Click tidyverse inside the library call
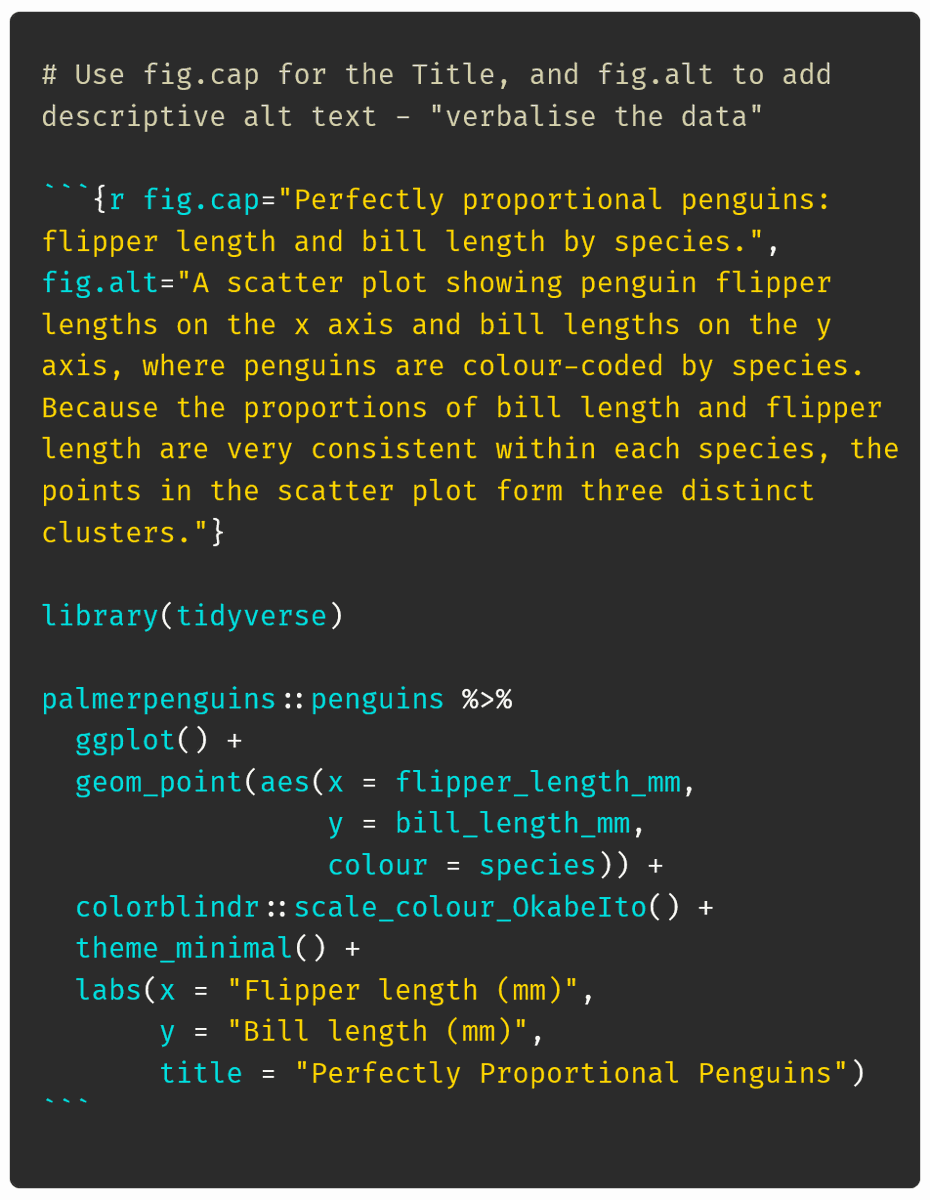Screen dimensions: 930x1200 click(x=251, y=615)
